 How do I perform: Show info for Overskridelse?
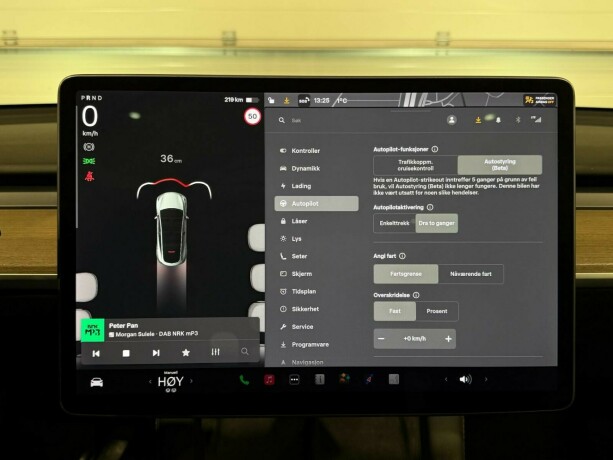[x=416, y=295]
